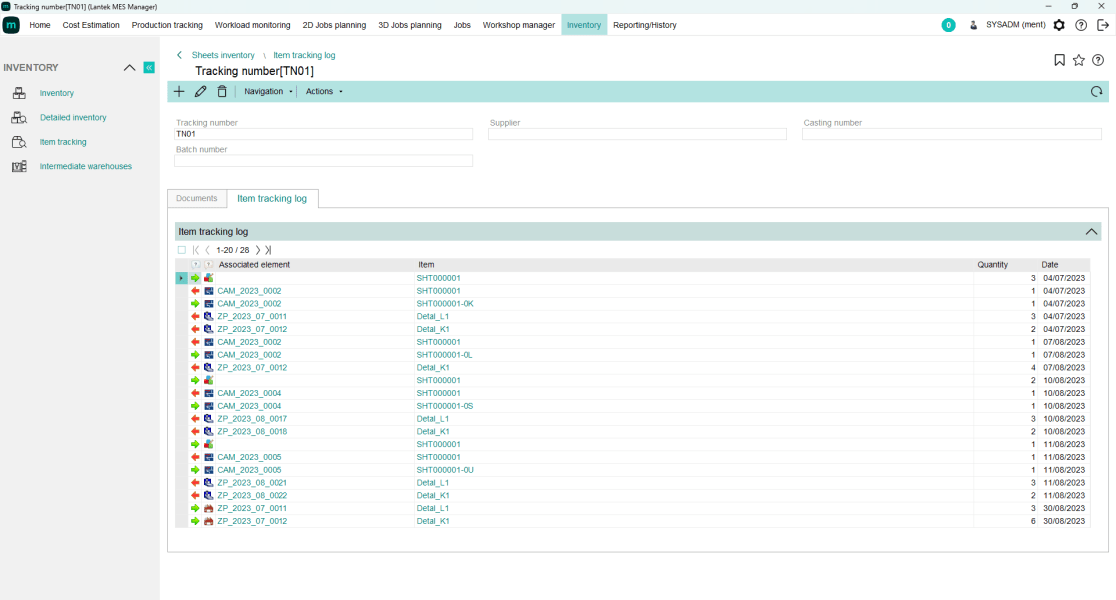The height and width of the screenshot is (600, 1116).
Task: Open the CAM_2023_0004 associated element link
Action: point(249,393)
